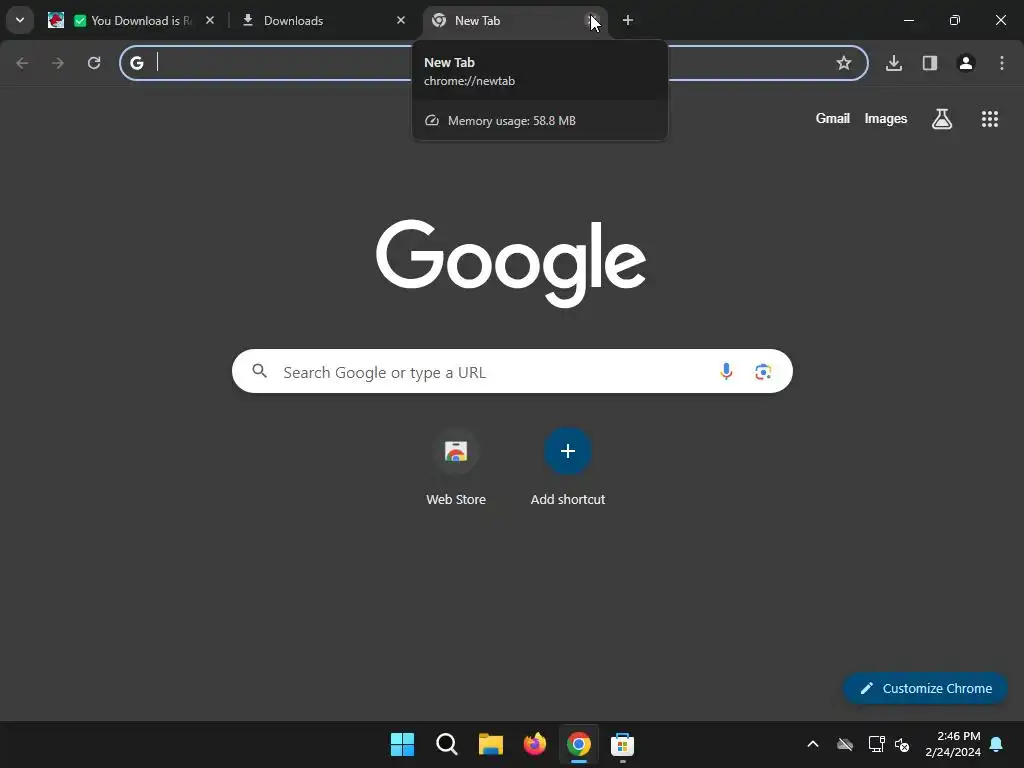Open Gmail link

point(833,118)
